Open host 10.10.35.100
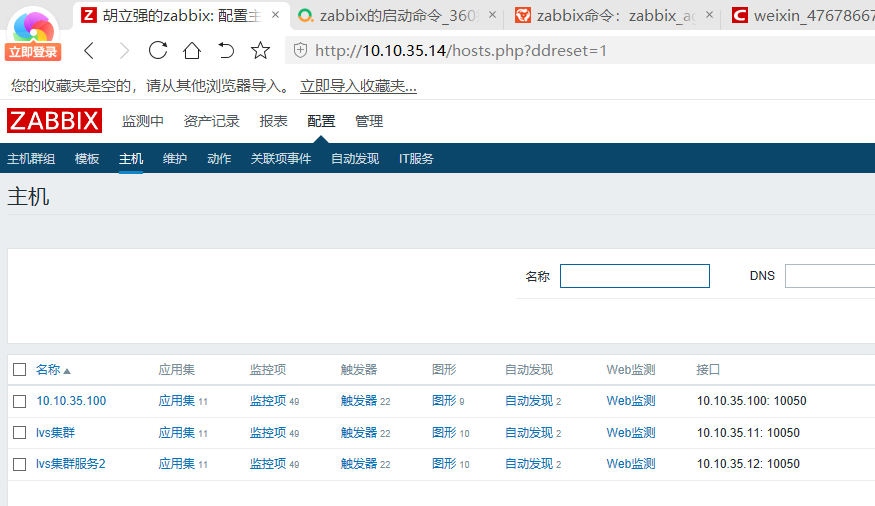The width and height of the screenshot is (875, 506). coord(71,401)
